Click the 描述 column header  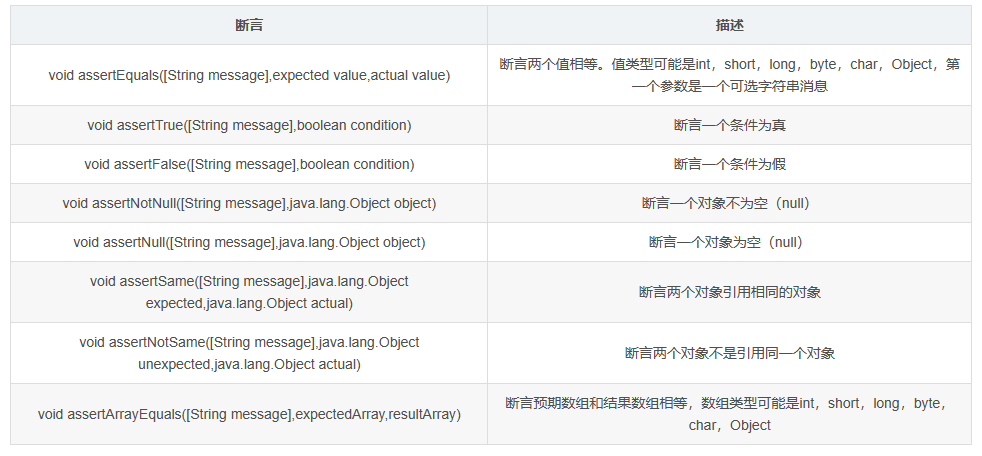coord(730,25)
